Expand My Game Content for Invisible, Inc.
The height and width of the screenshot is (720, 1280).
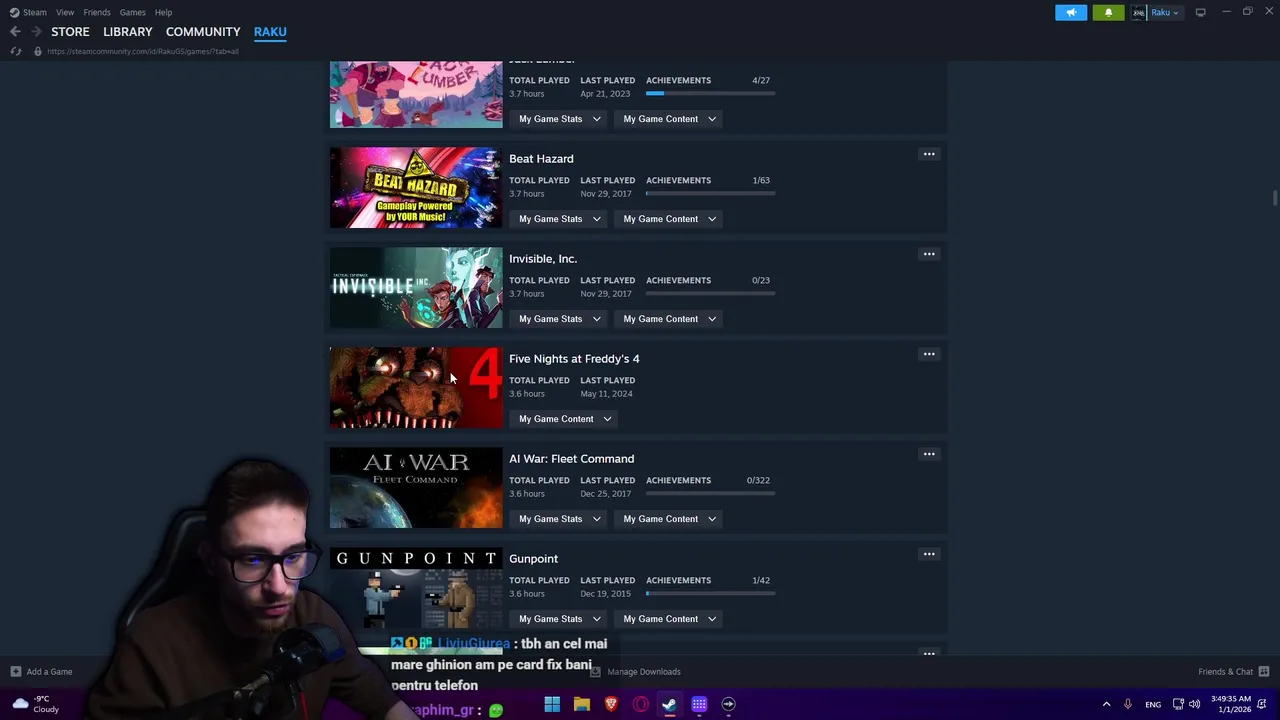[669, 319]
